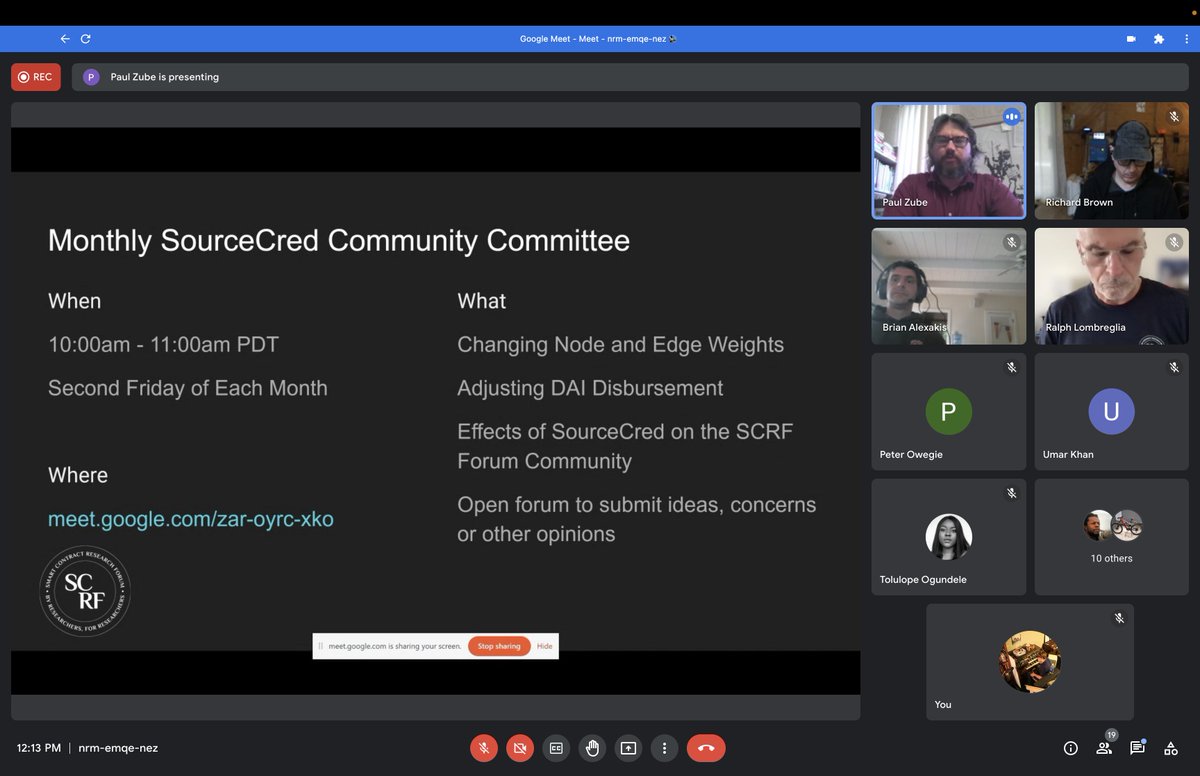The width and height of the screenshot is (1200, 776).
Task: Open the Activities panel
Action: click(1171, 748)
